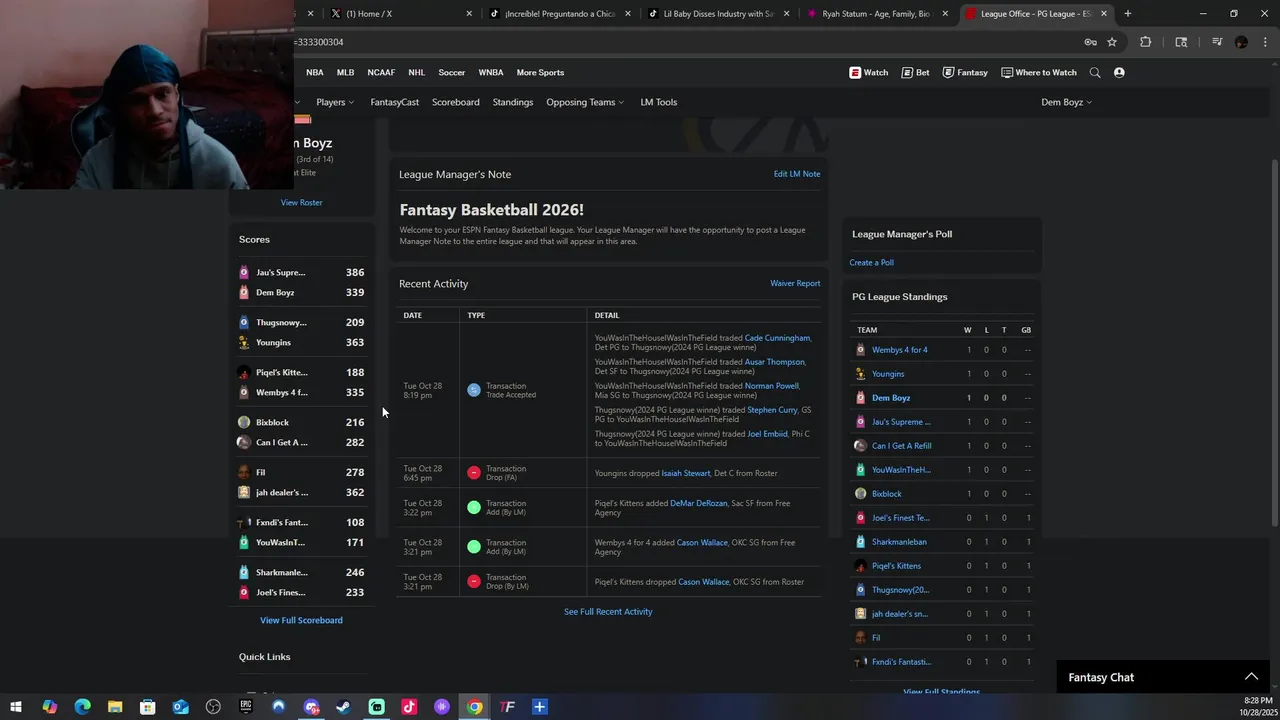This screenshot has width=1280, height=720.
Task: Open the WNBA menu item
Action: 491,72
